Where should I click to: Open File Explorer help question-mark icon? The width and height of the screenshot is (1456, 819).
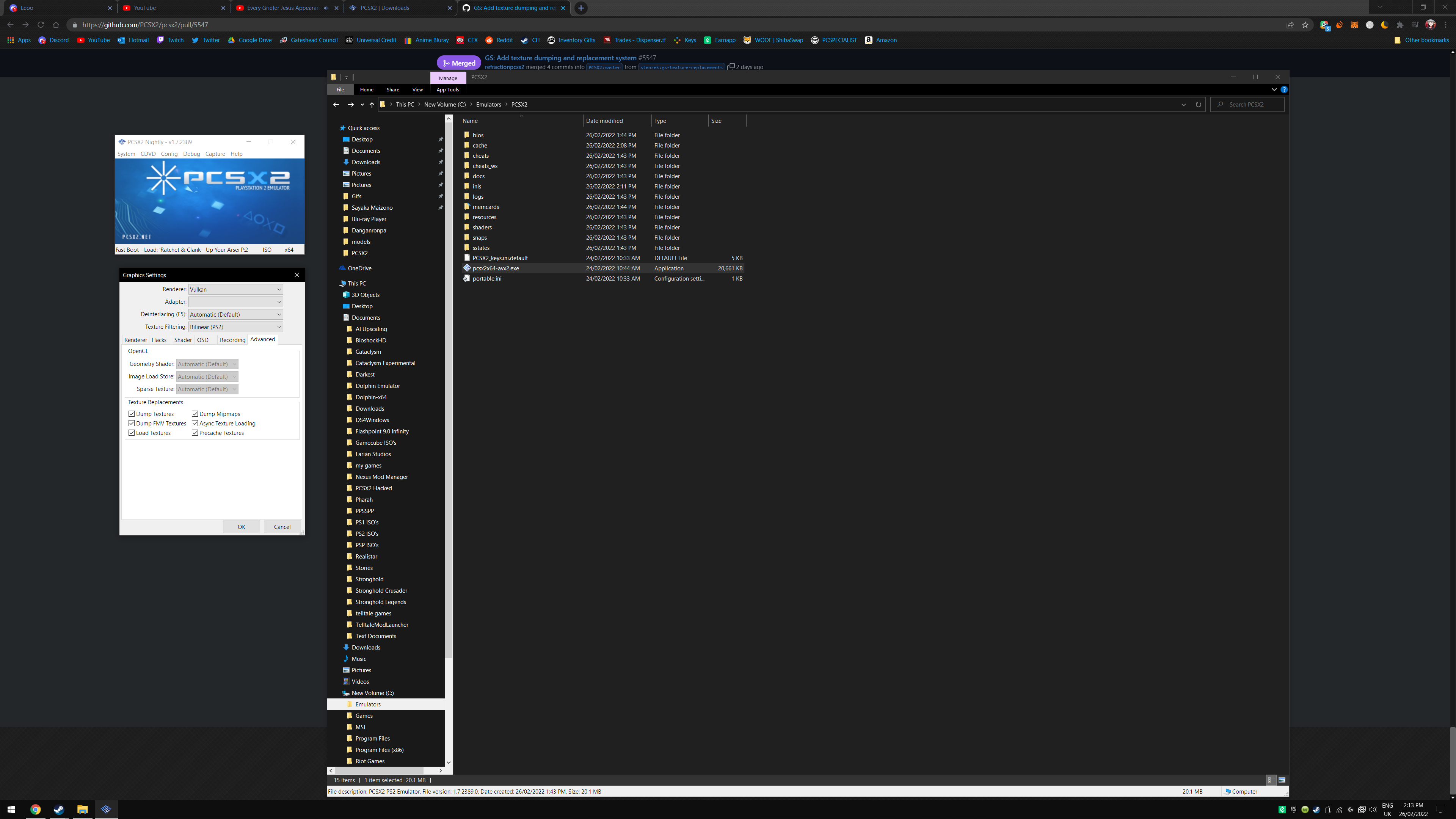pos(1283,89)
